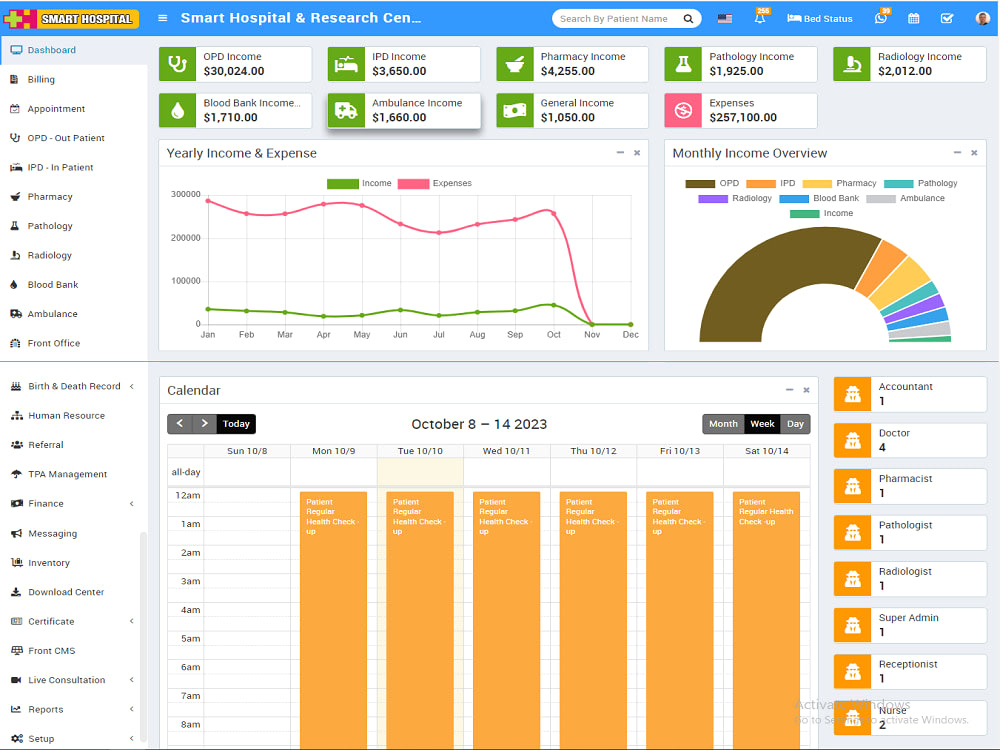The image size is (1000, 750).
Task: Expand the Certificate menu arrow
Action: pos(131,621)
